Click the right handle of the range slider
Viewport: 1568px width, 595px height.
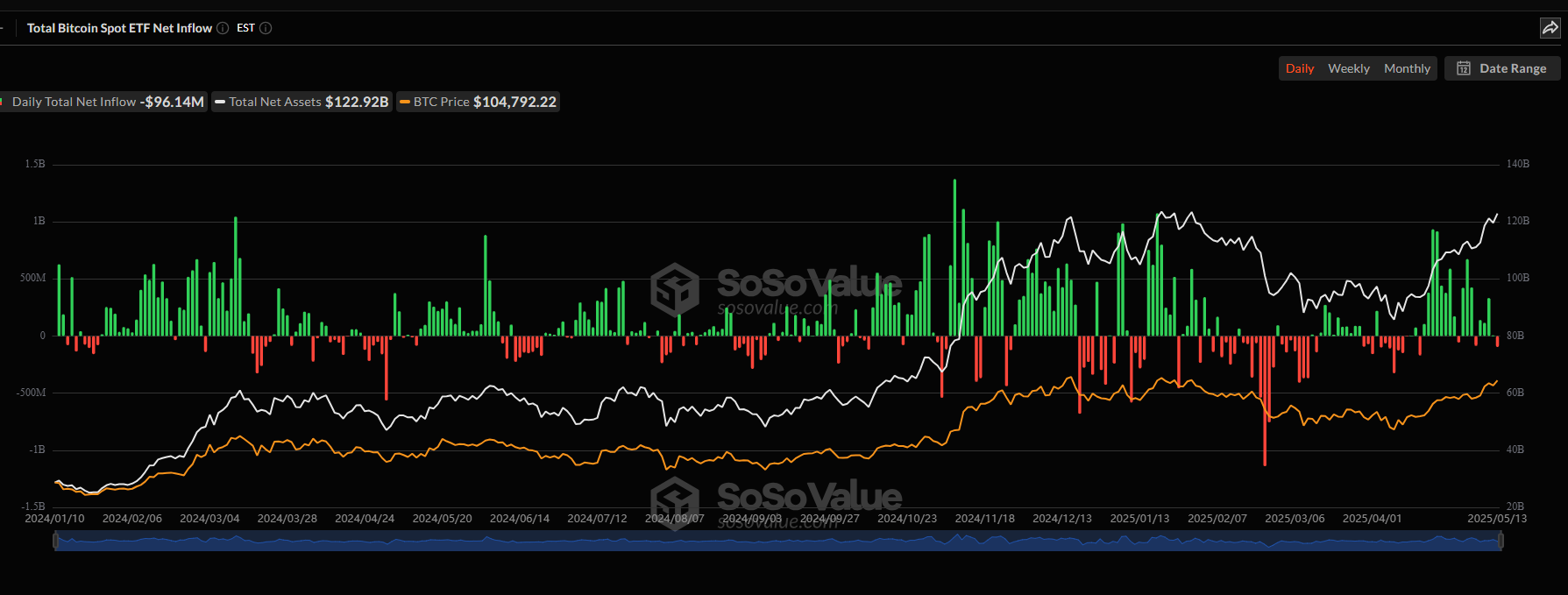[1501, 542]
